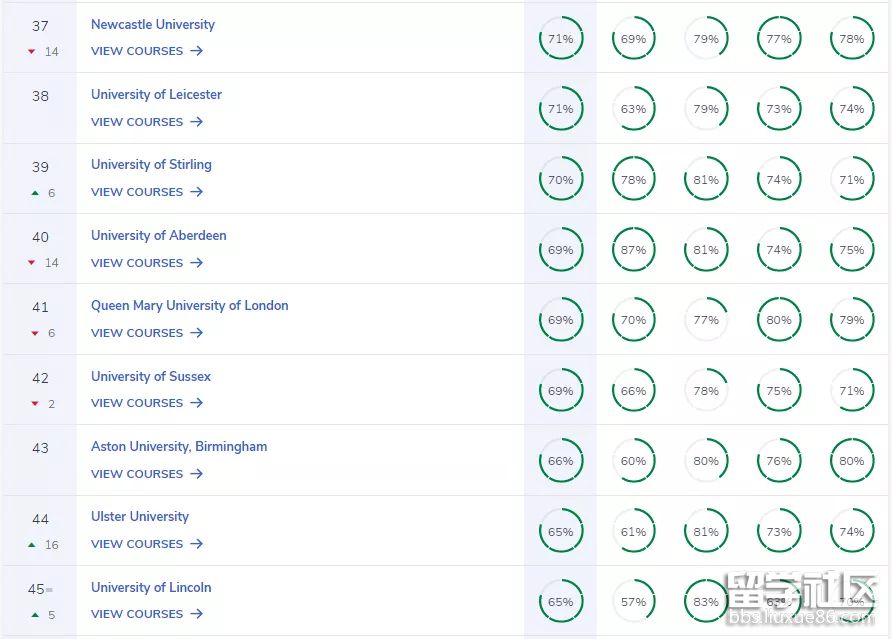Click University of Sussex's 66% score circle

click(x=633, y=391)
